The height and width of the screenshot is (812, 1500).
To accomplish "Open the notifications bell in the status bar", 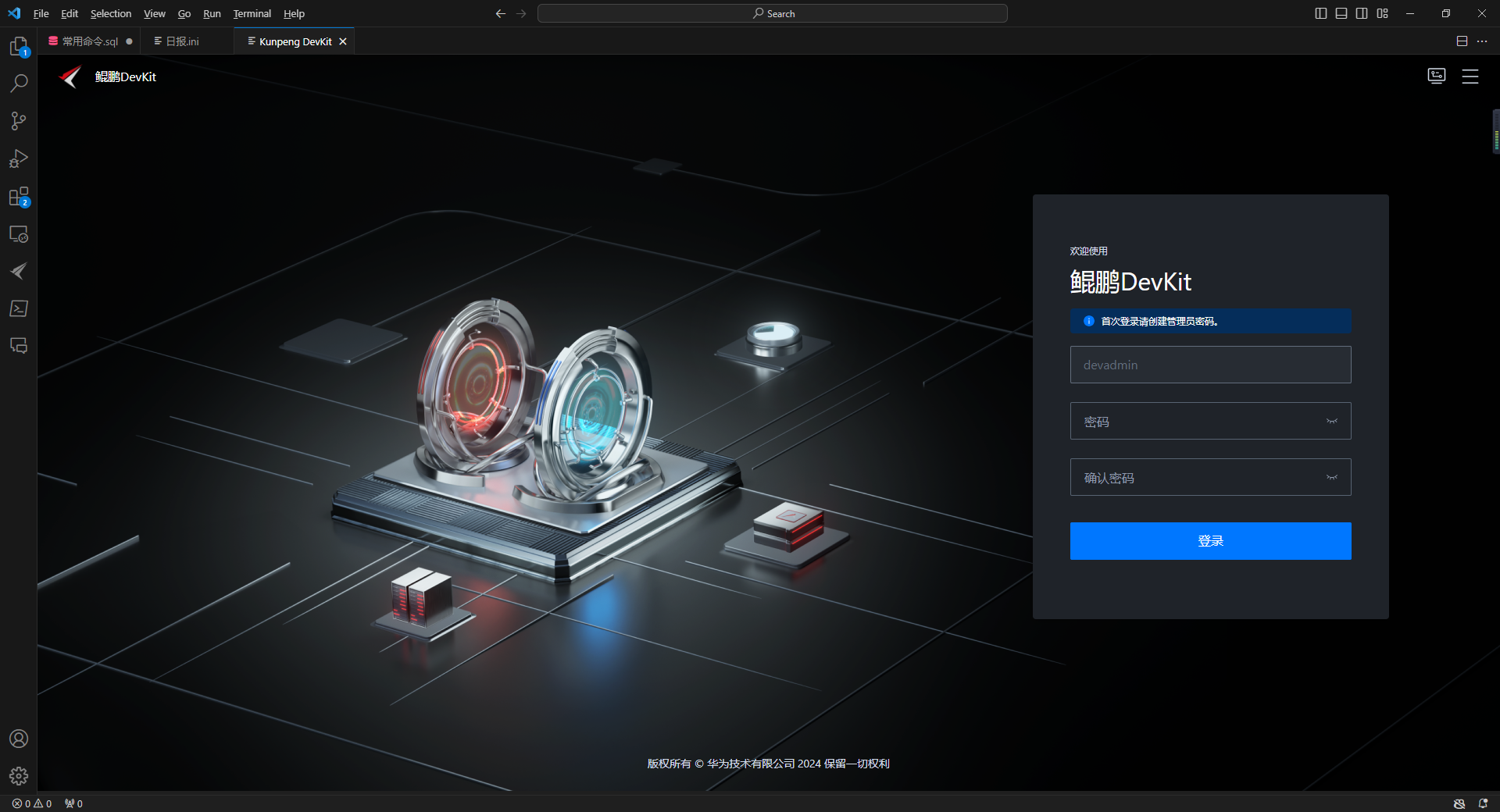I will (1483, 803).
